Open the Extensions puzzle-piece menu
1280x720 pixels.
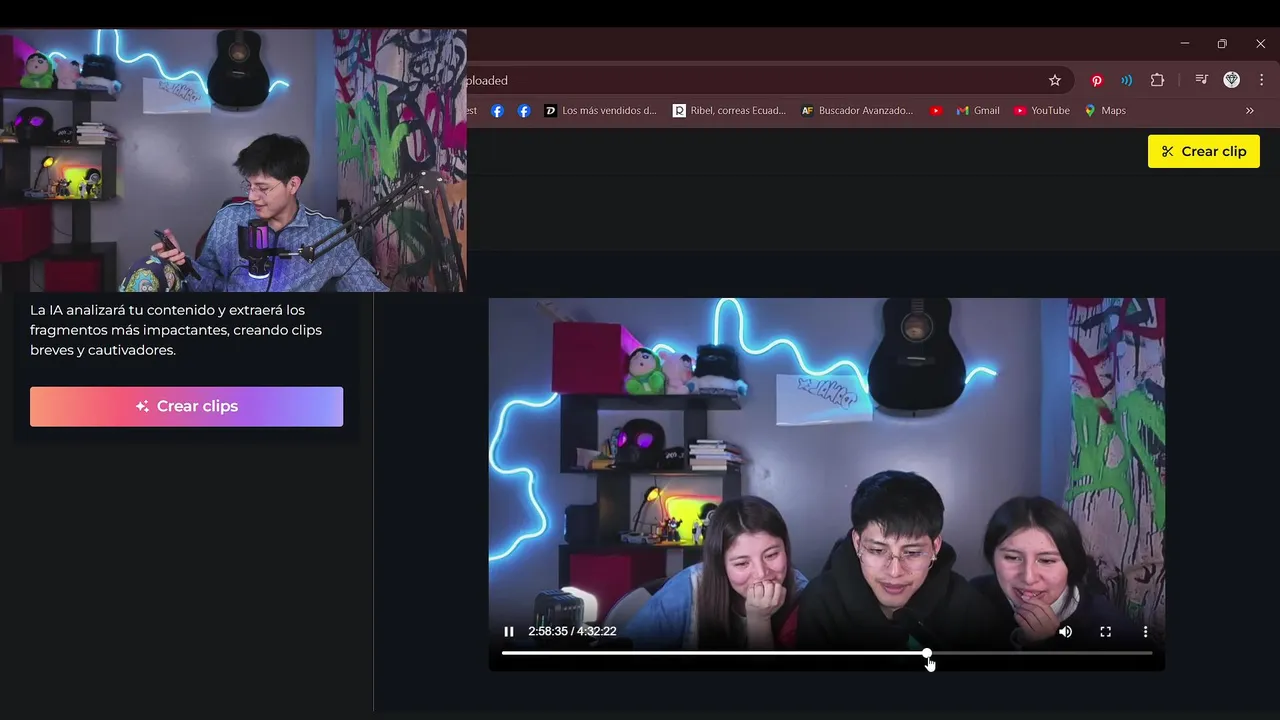[1158, 80]
